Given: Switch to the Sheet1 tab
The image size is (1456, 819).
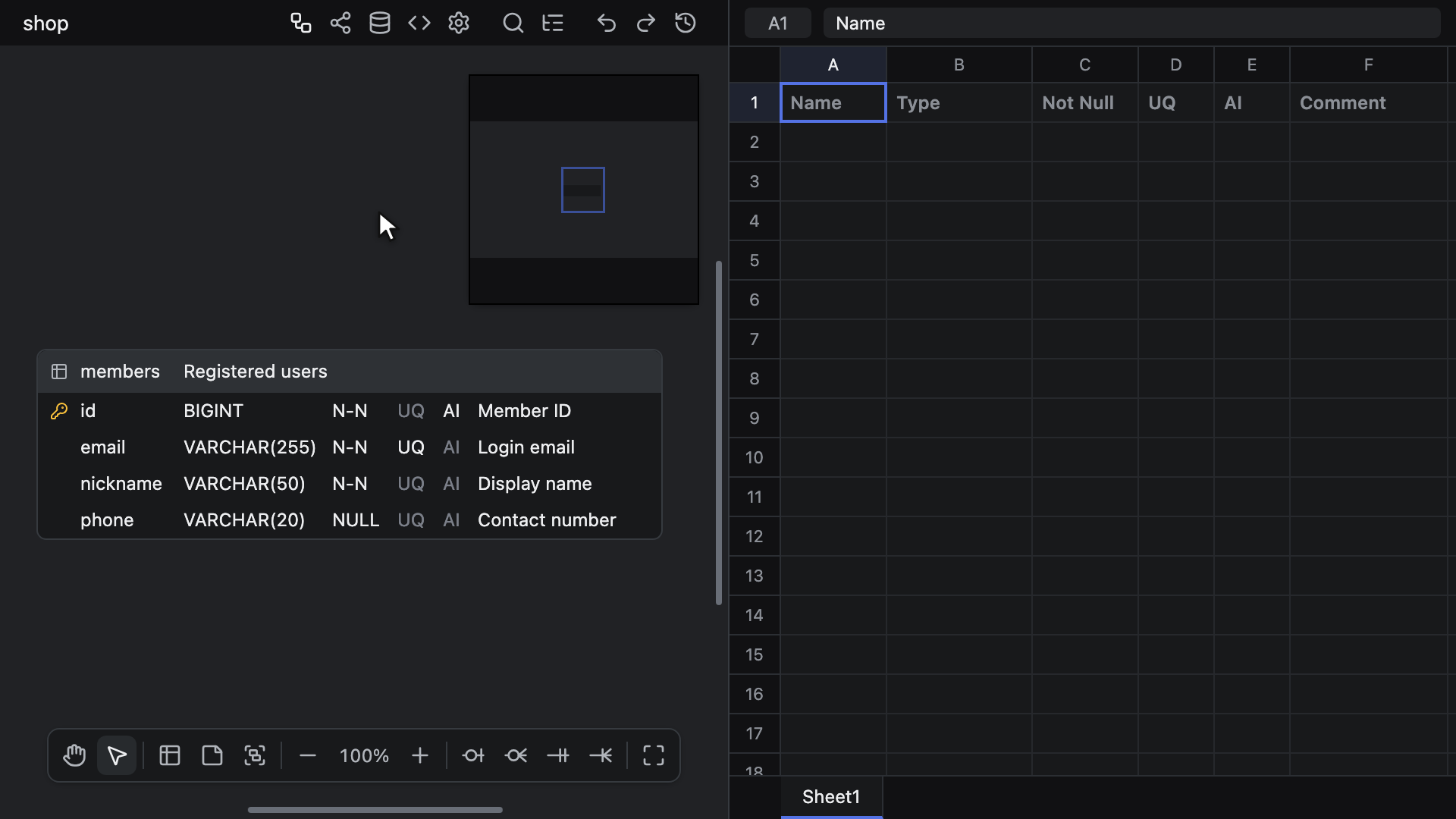Looking at the screenshot, I should coord(831,797).
